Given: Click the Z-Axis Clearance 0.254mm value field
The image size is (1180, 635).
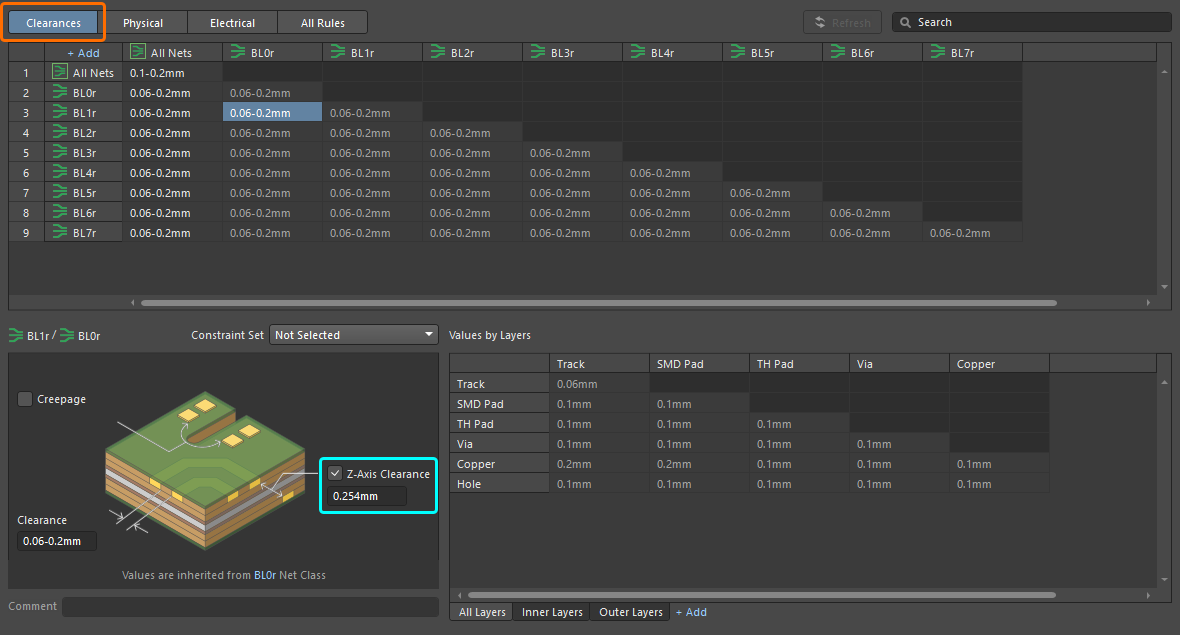Looking at the screenshot, I should tap(368, 496).
